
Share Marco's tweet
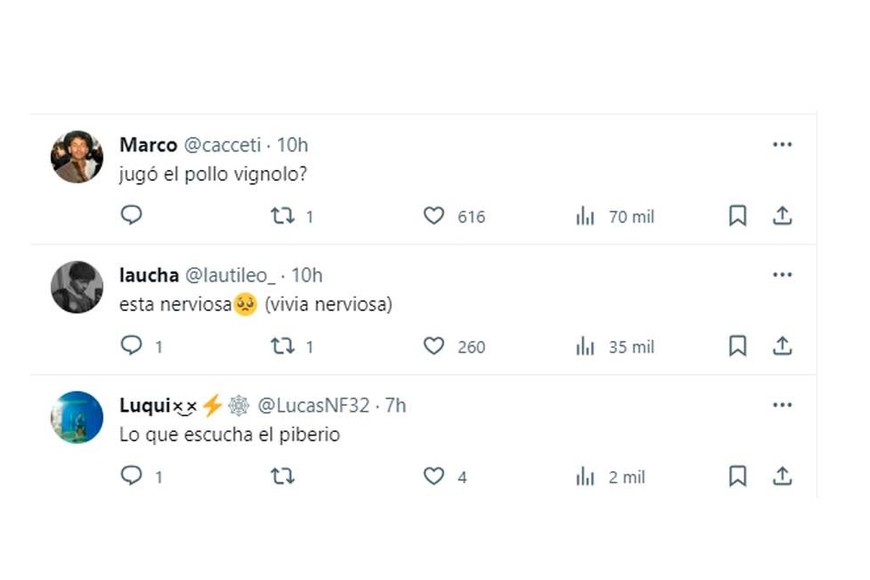(x=782, y=215)
